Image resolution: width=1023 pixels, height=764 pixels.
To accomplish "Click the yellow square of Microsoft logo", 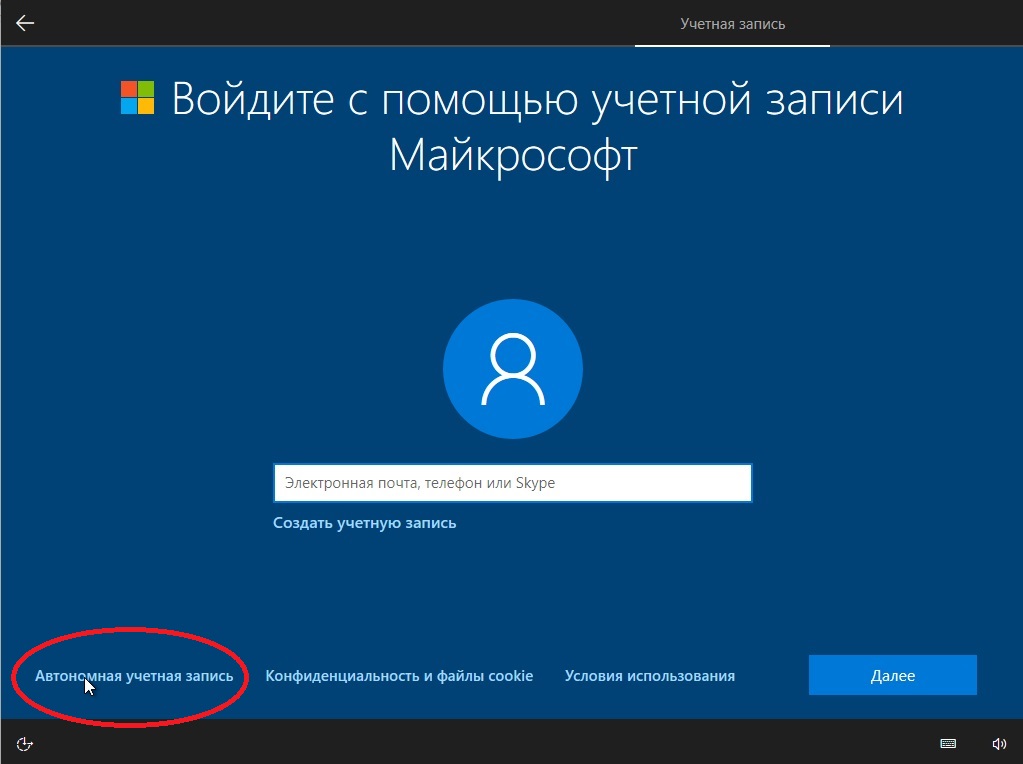I will tap(146, 108).
